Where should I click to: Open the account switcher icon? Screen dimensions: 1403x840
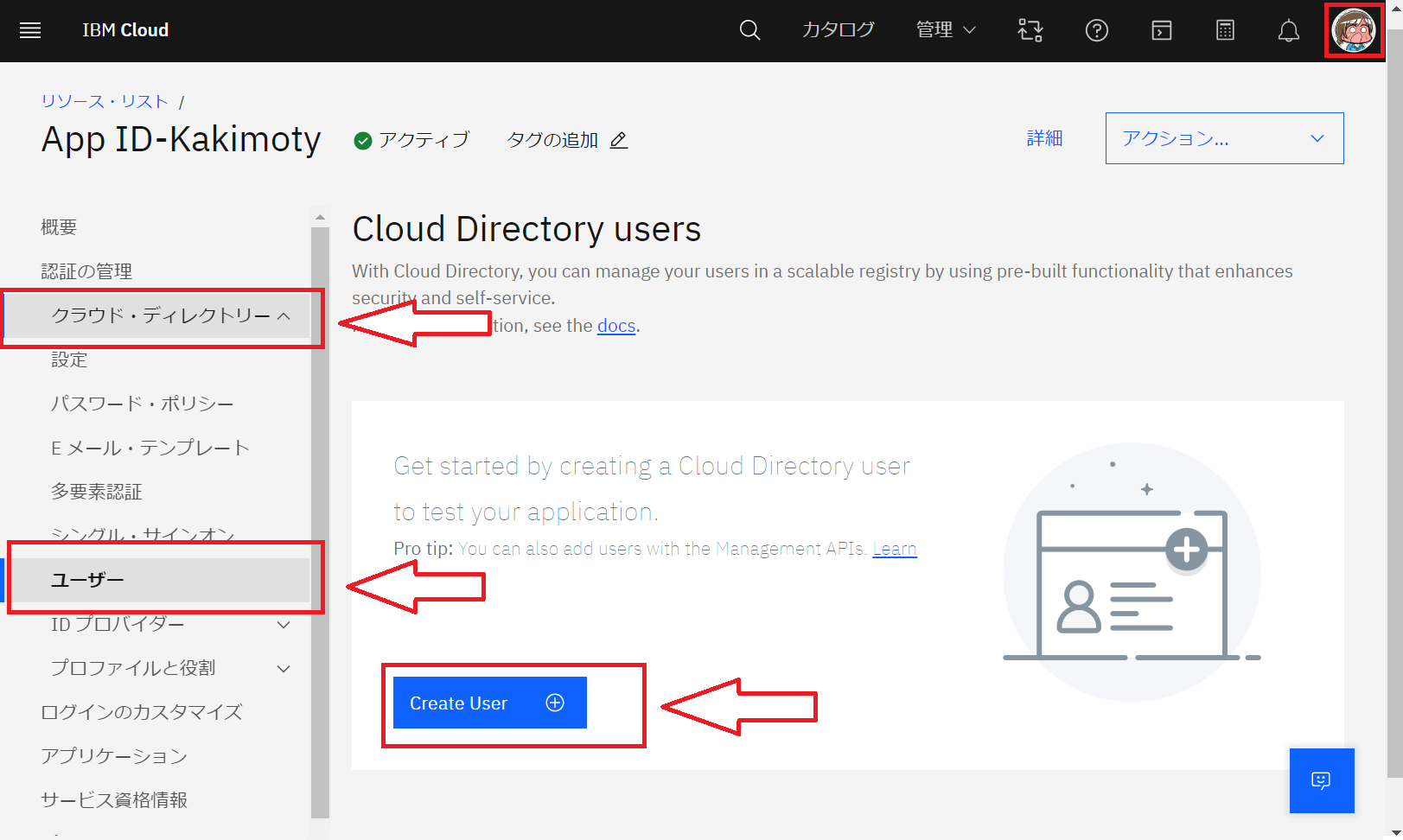click(x=1030, y=30)
